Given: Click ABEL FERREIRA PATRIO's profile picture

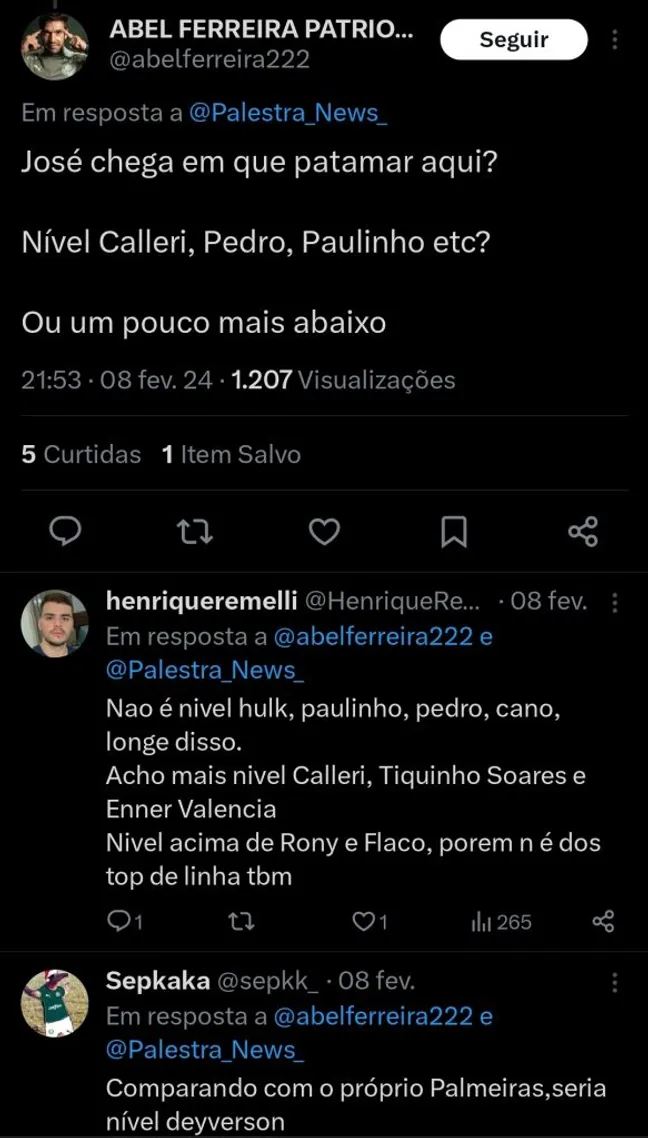Looking at the screenshot, I should (54, 40).
